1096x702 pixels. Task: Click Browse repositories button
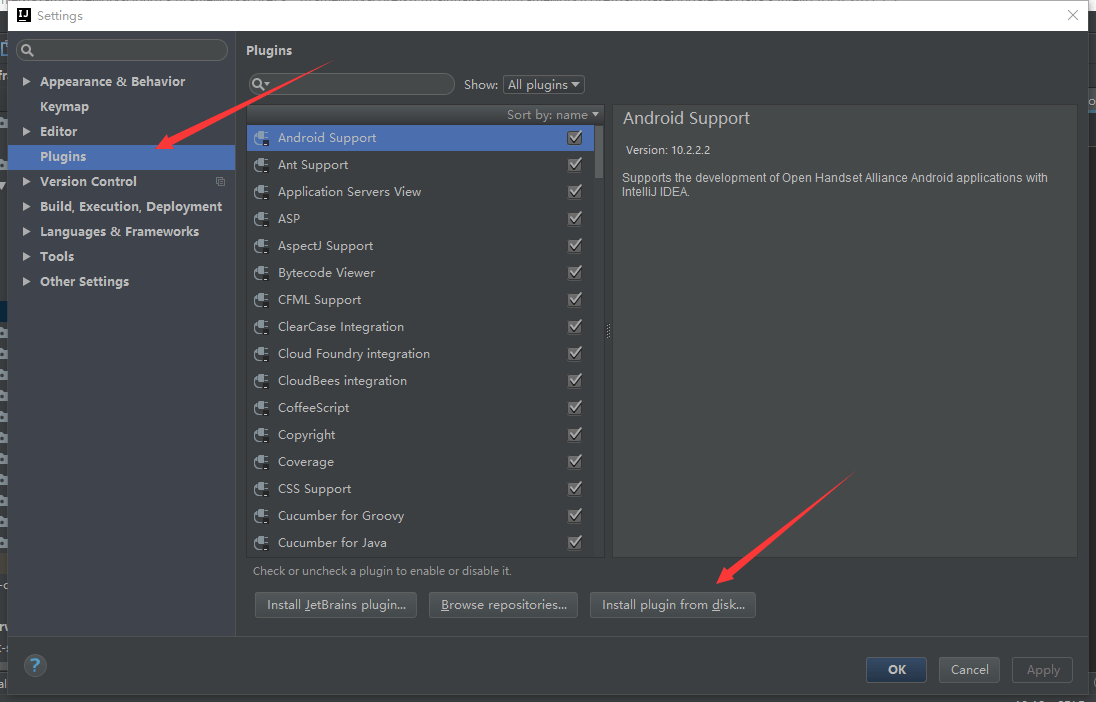[503, 605]
